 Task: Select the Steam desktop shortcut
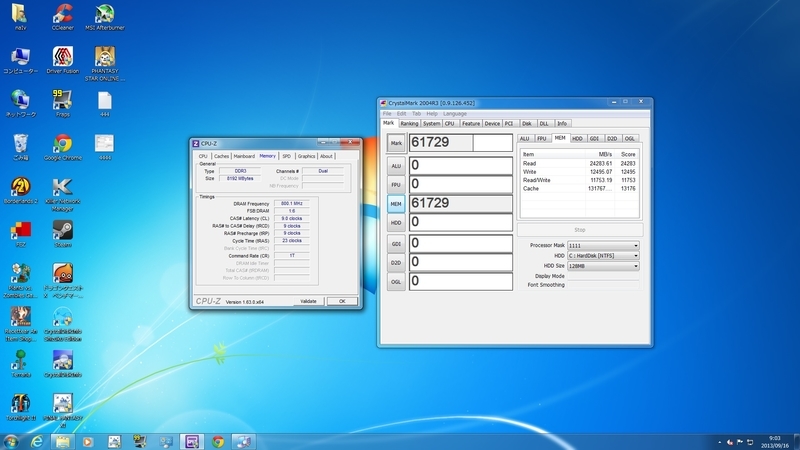click(63, 234)
